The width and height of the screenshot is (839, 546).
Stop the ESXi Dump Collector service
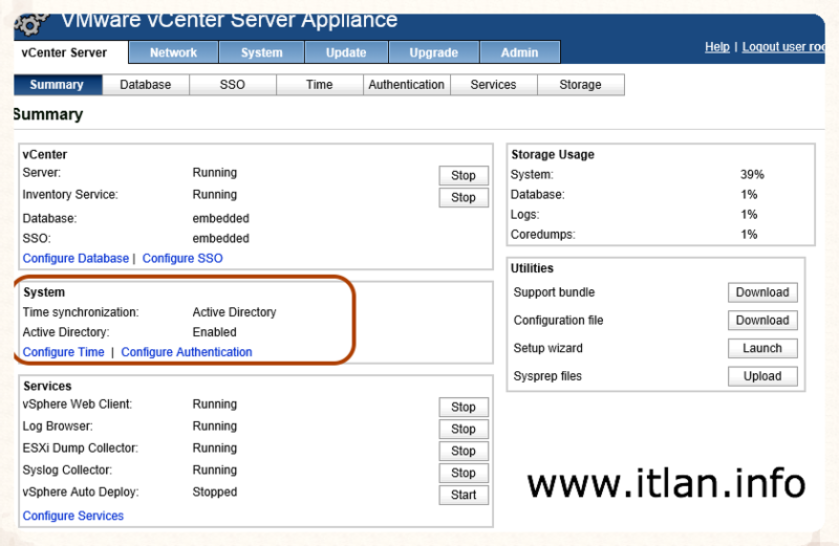[463, 451]
